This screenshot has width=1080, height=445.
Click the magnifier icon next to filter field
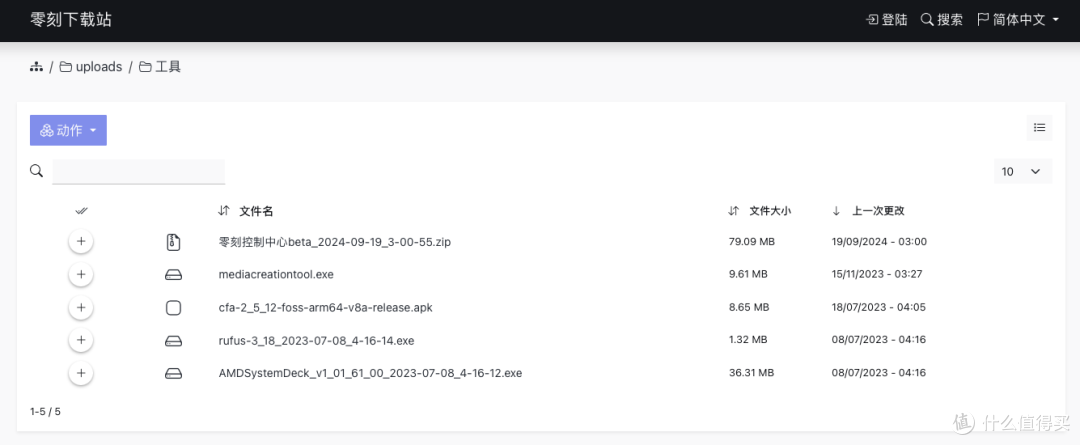(37, 170)
